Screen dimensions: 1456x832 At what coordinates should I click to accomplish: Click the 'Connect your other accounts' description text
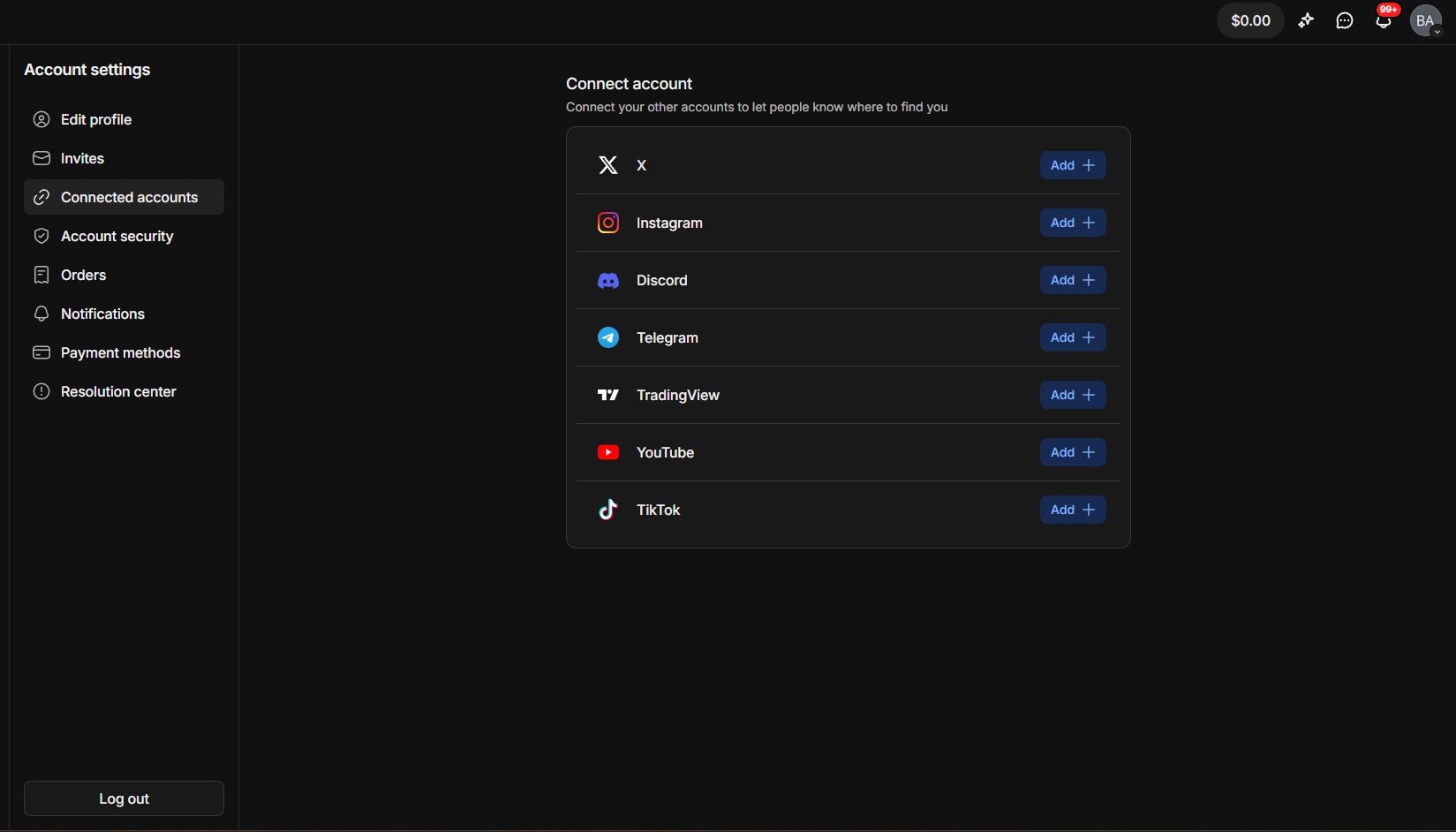point(757,107)
